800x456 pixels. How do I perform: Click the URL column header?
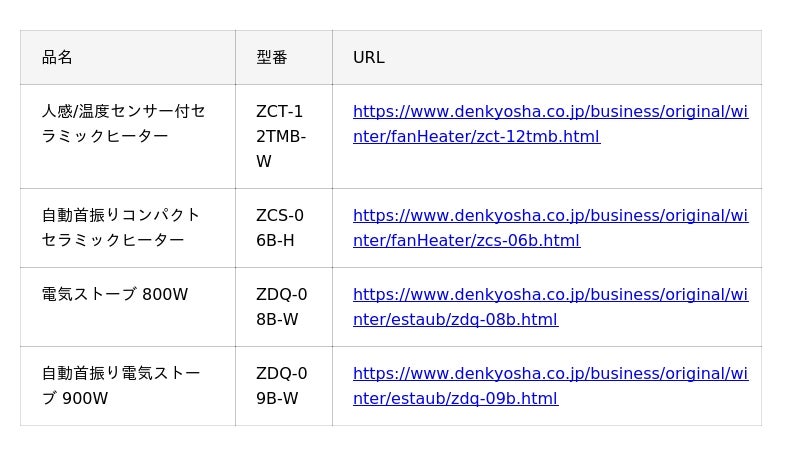368,58
